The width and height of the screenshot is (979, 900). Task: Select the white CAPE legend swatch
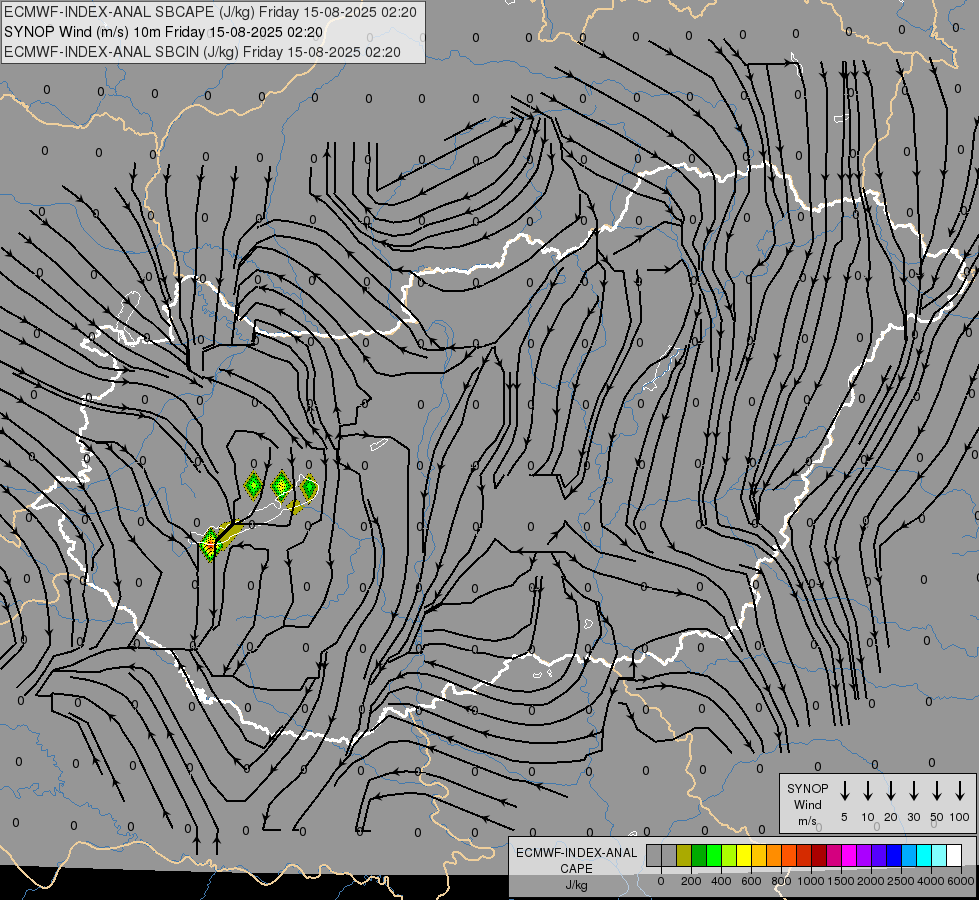tap(955, 855)
